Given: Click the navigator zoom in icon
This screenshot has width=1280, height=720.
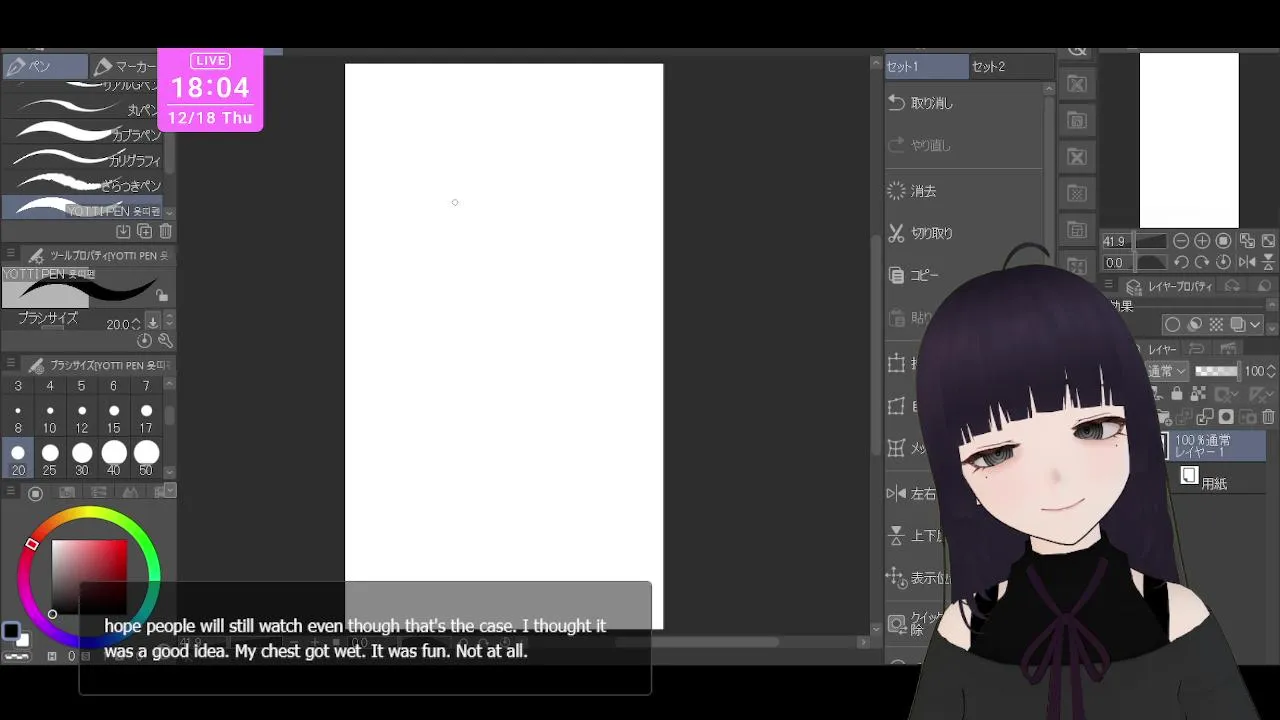Looking at the screenshot, I should 1202,241.
